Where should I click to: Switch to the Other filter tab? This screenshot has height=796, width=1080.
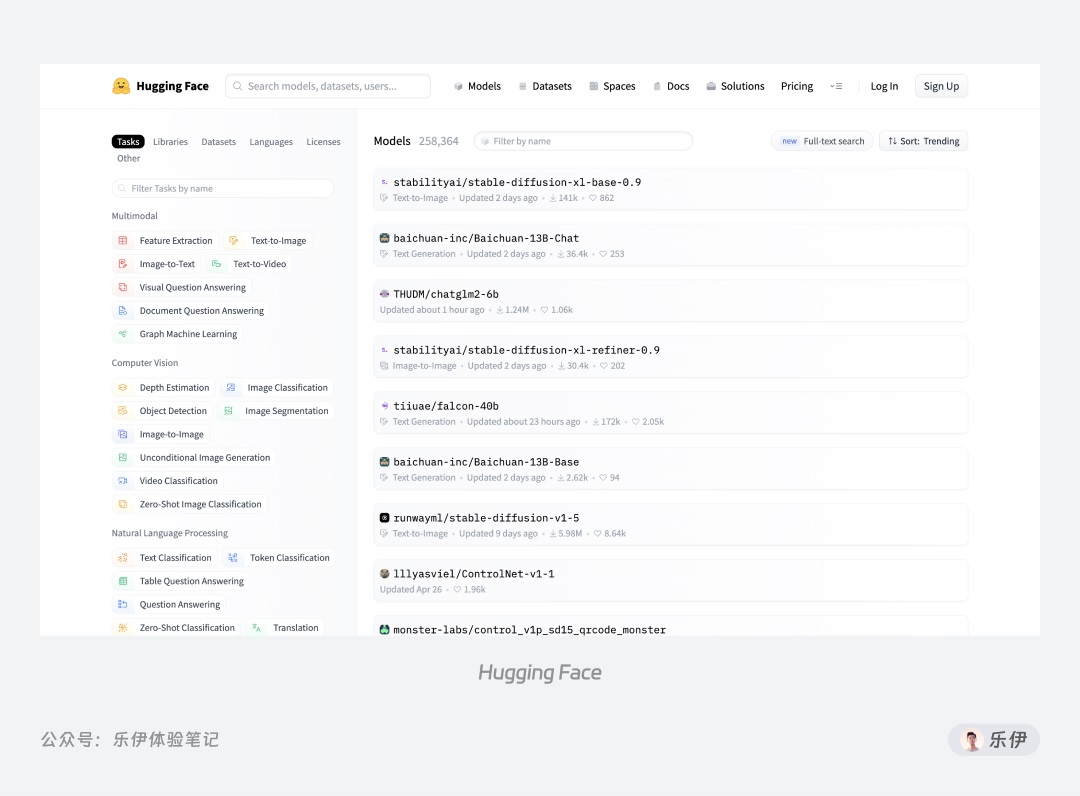[x=128, y=158]
